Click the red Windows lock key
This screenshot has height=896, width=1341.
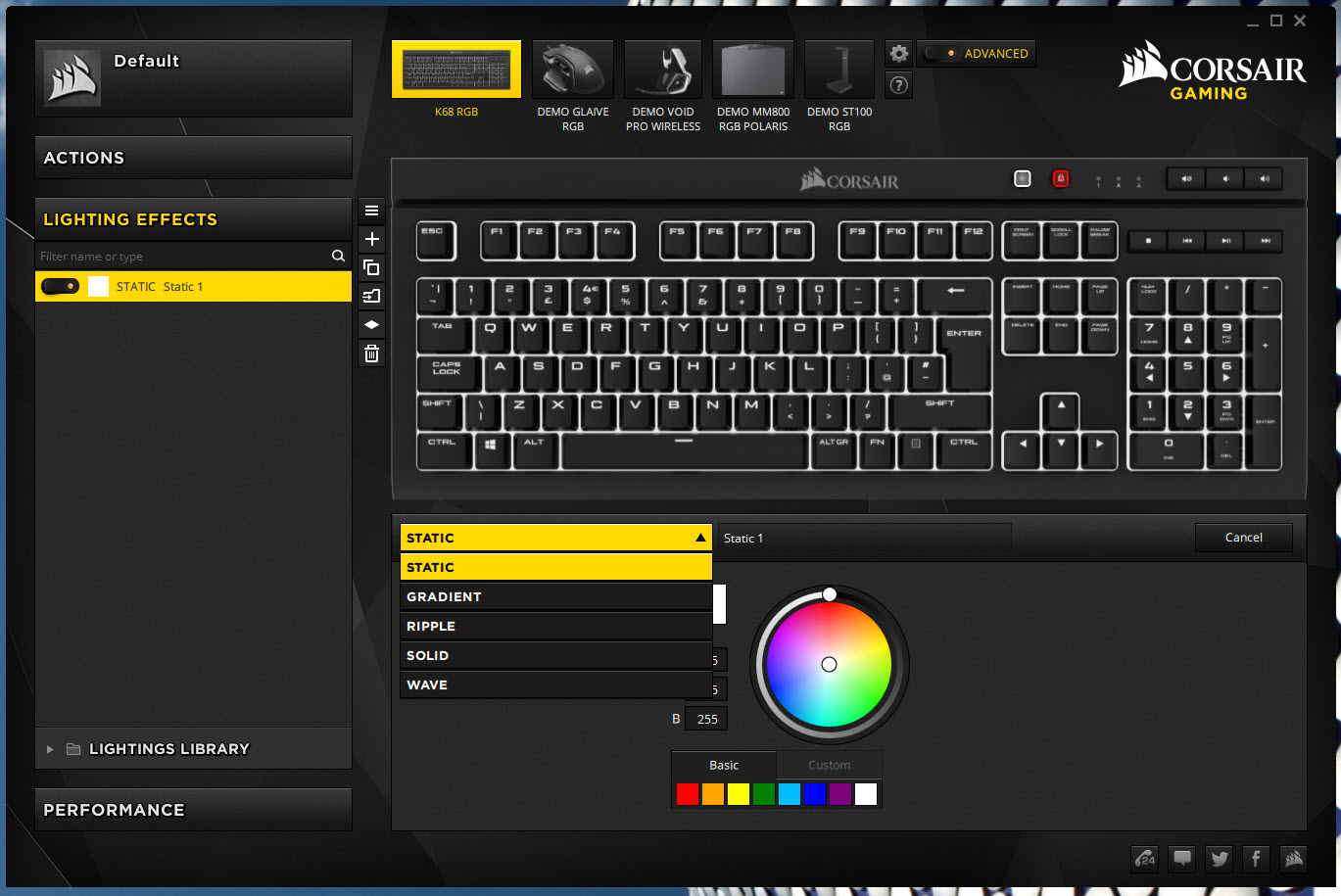(1060, 178)
